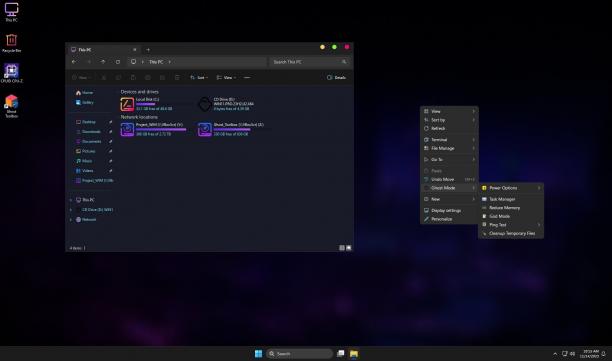This screenshot has height=361, width=612.
Task: Open Task View on taskbar
Action: [x=341, y=354]
